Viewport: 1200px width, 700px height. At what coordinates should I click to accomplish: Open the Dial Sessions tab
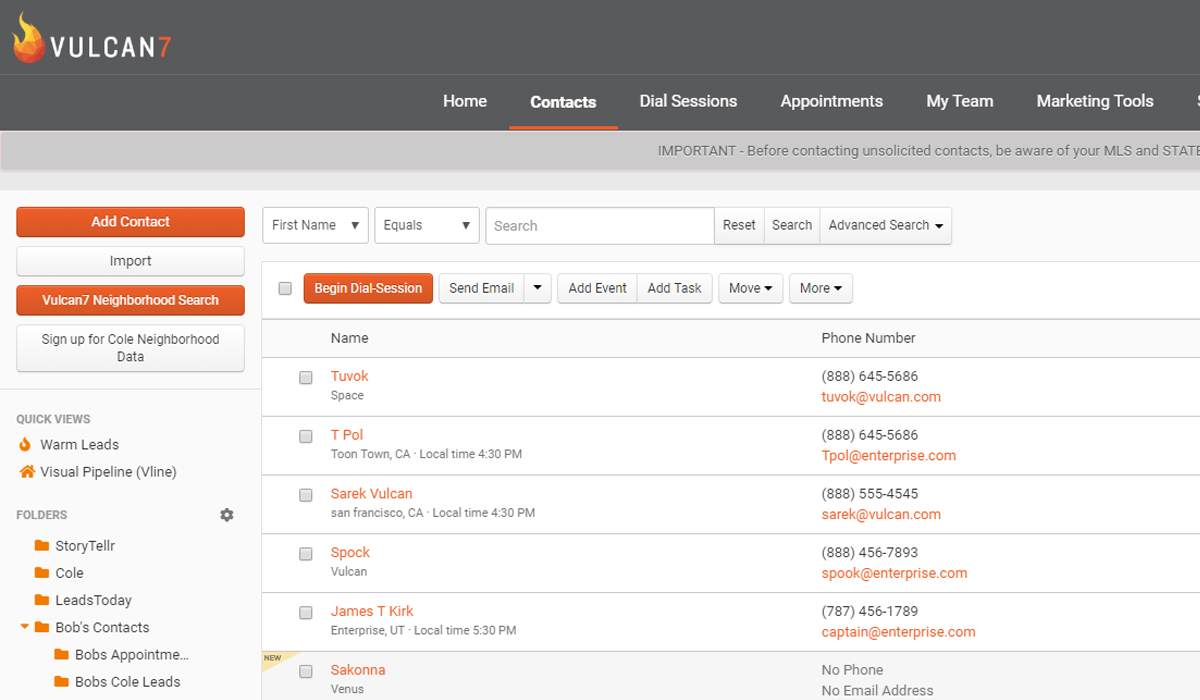688,101
